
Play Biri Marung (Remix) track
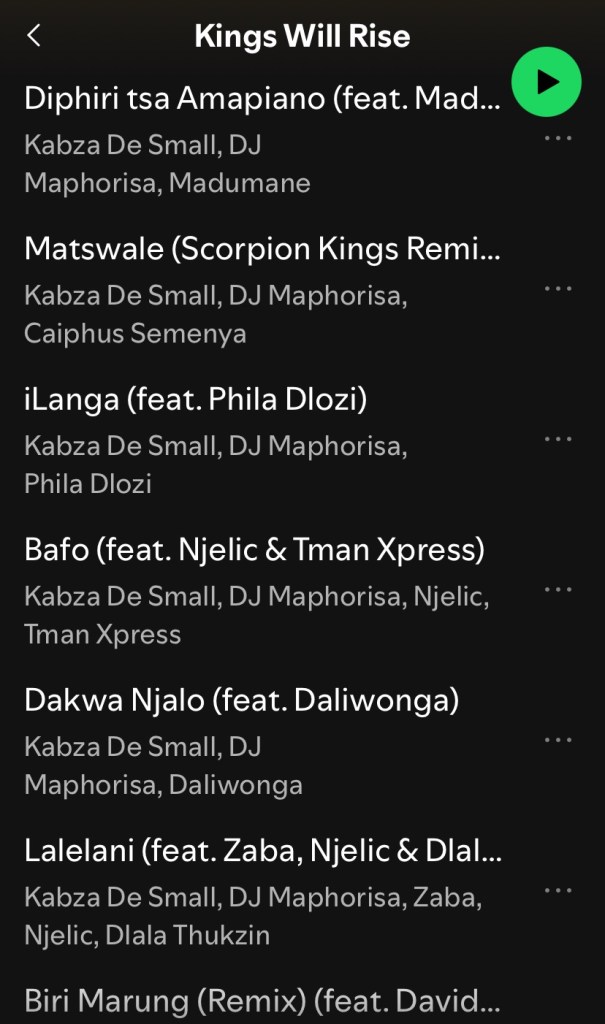[x=263, y=1001]
